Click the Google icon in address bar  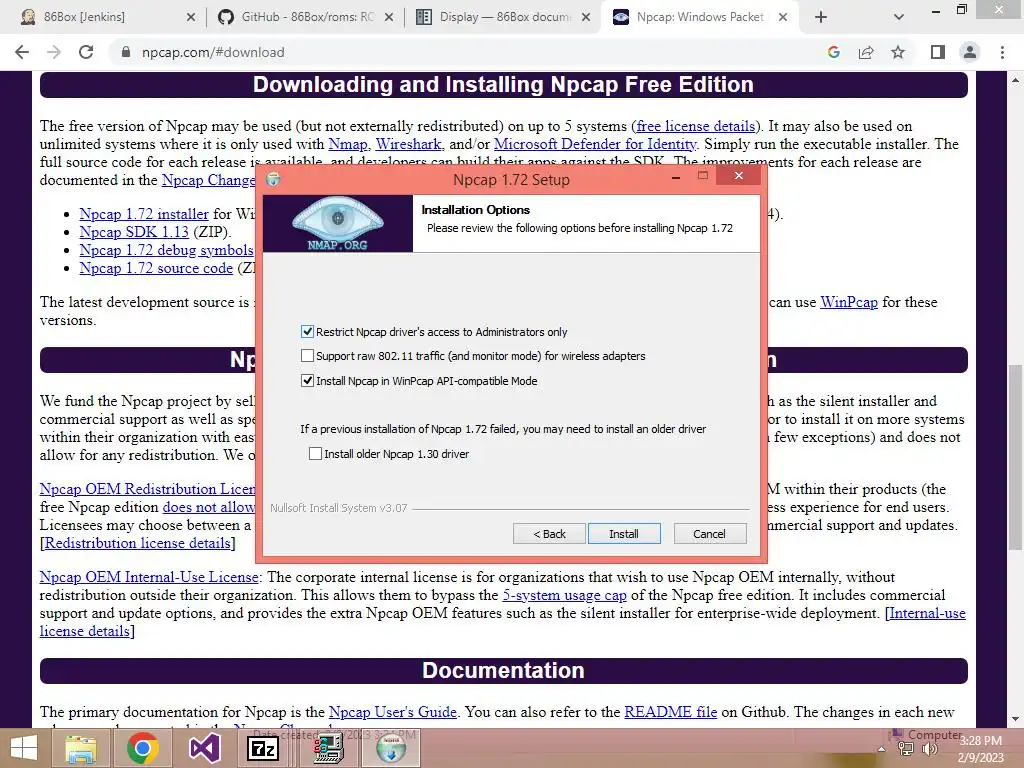(834, 52)
